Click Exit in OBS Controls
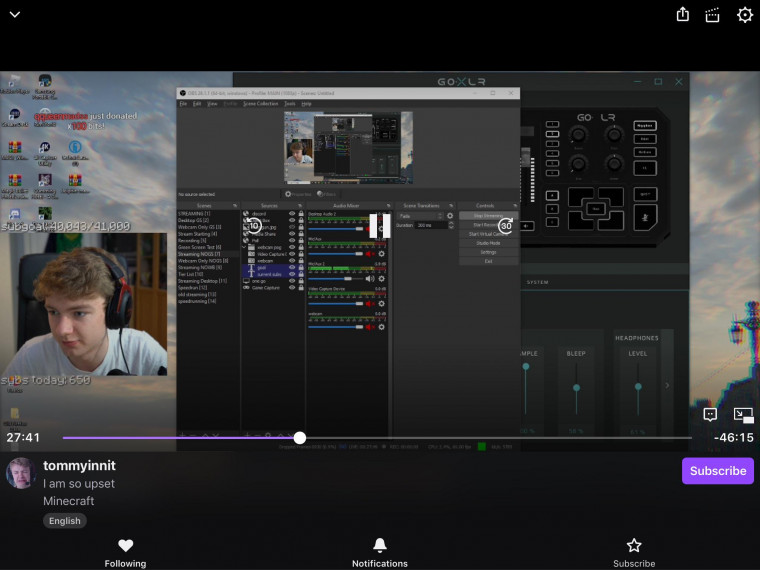Screen dimensions: 760x570 (x=488, y=261)
